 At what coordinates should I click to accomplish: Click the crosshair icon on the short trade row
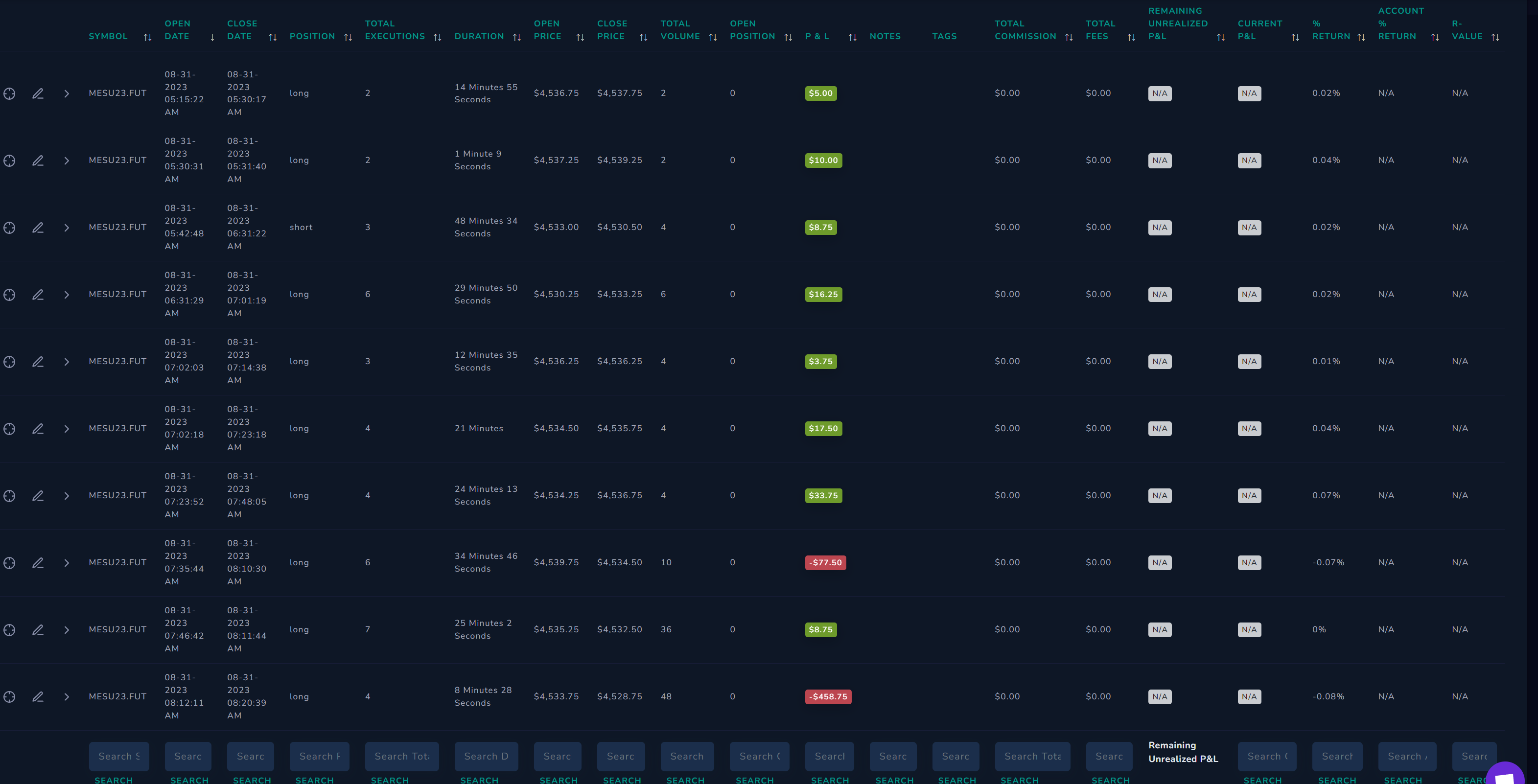coord(9,228)
